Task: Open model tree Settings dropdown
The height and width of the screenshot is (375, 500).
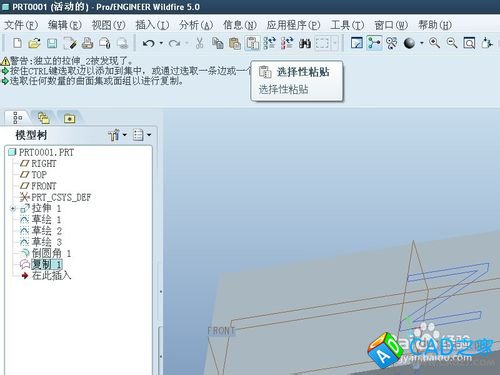Action: (117, 135)
